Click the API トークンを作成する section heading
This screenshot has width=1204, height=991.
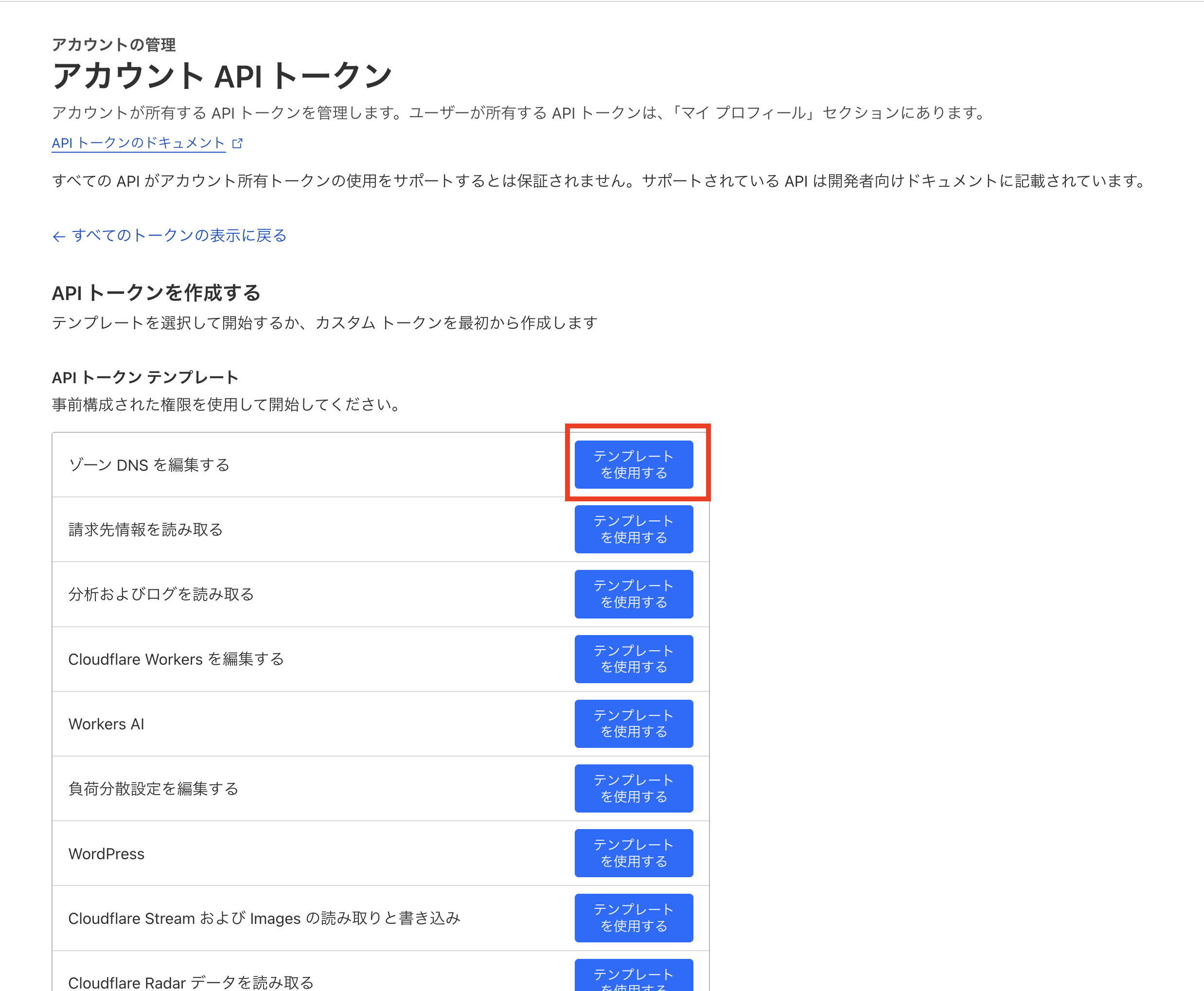pos(156,293)
